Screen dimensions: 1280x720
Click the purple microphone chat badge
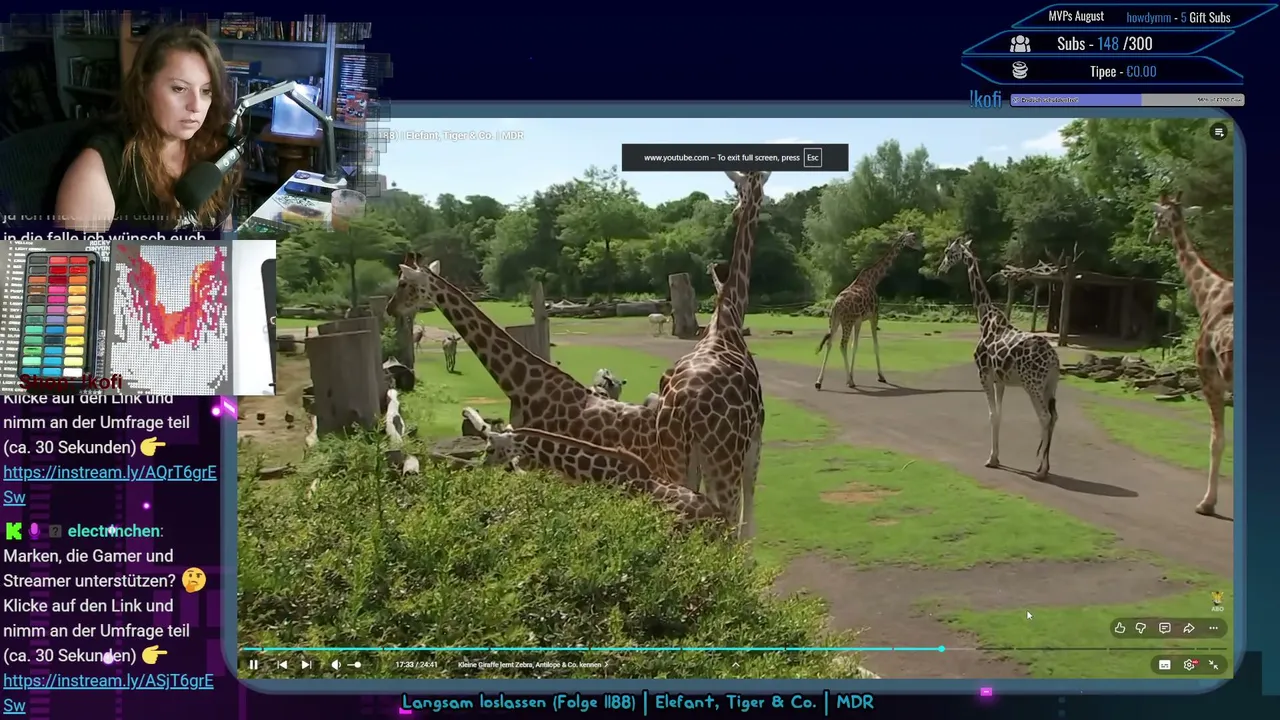34,531
